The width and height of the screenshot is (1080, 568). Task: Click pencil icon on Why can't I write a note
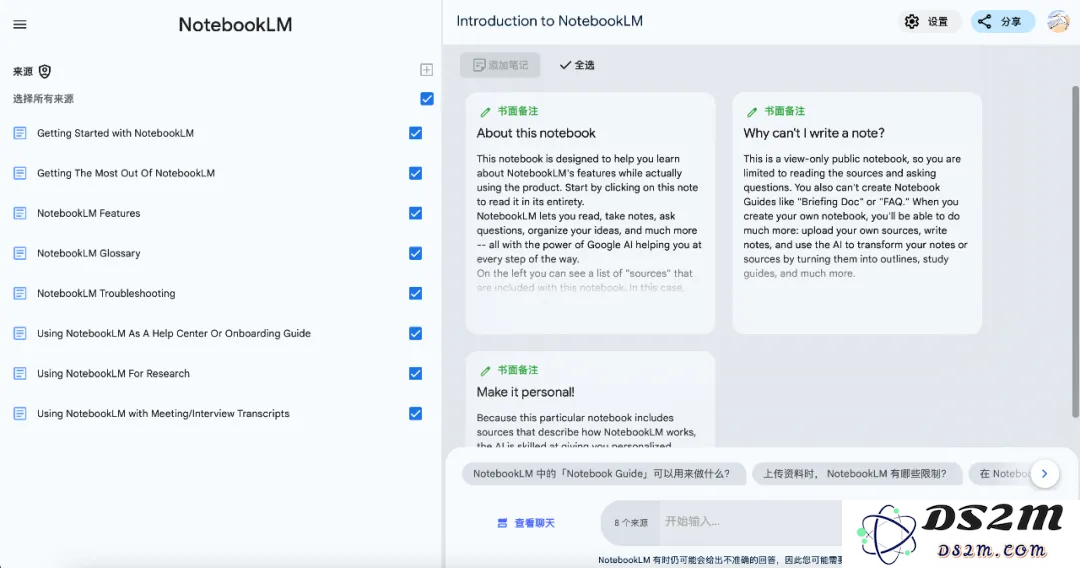pos(752,112)
